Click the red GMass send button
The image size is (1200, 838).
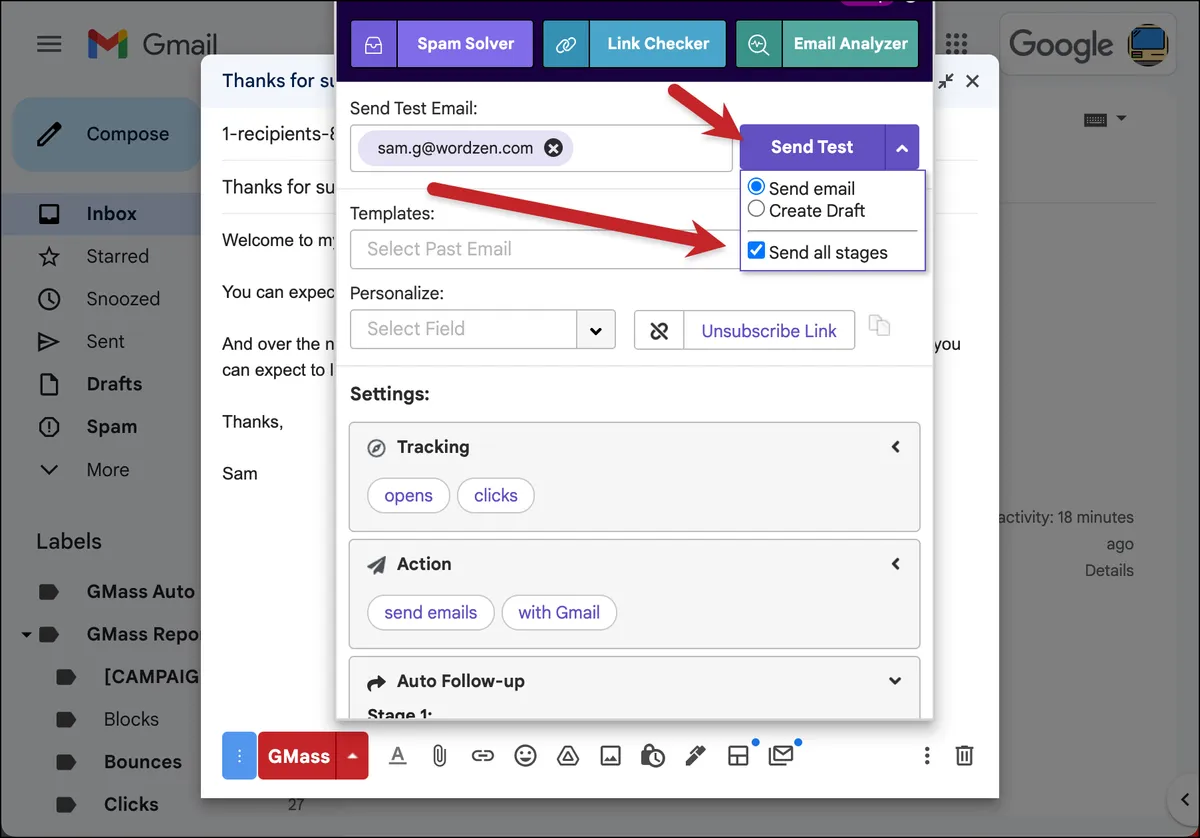[298, 756]
